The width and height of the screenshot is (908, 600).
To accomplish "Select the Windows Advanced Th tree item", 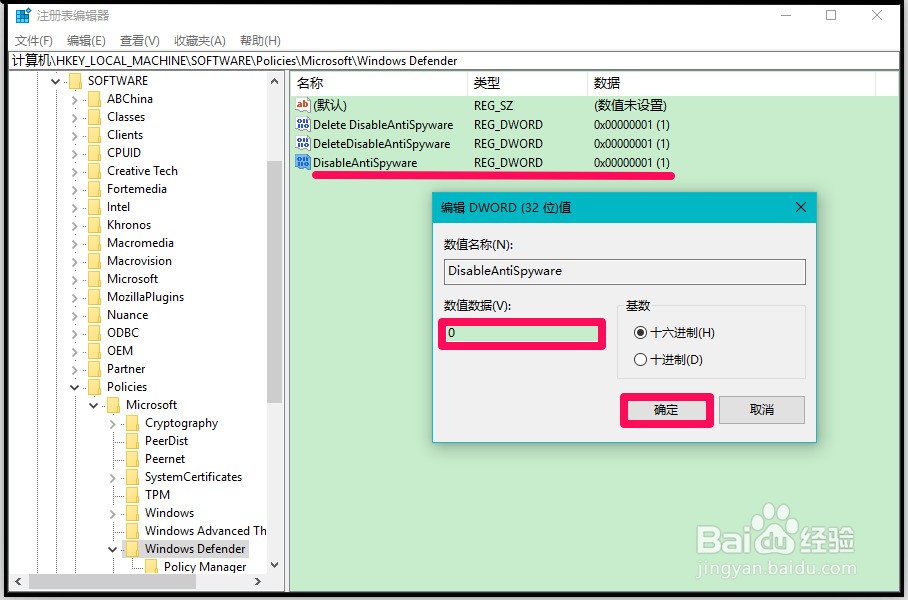I will [206, 531].
